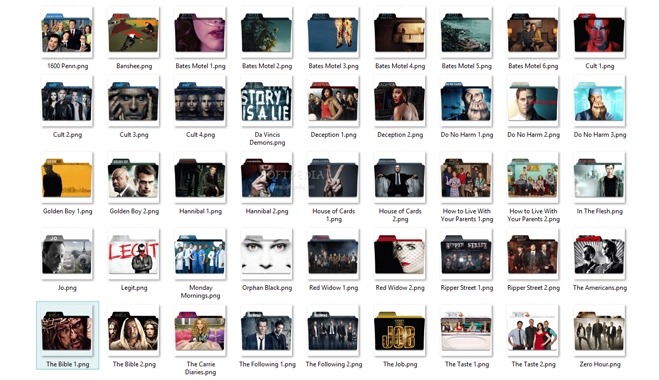Select the Hannibal 2.png icon
The image size is (659, 380).
(266, 178)
